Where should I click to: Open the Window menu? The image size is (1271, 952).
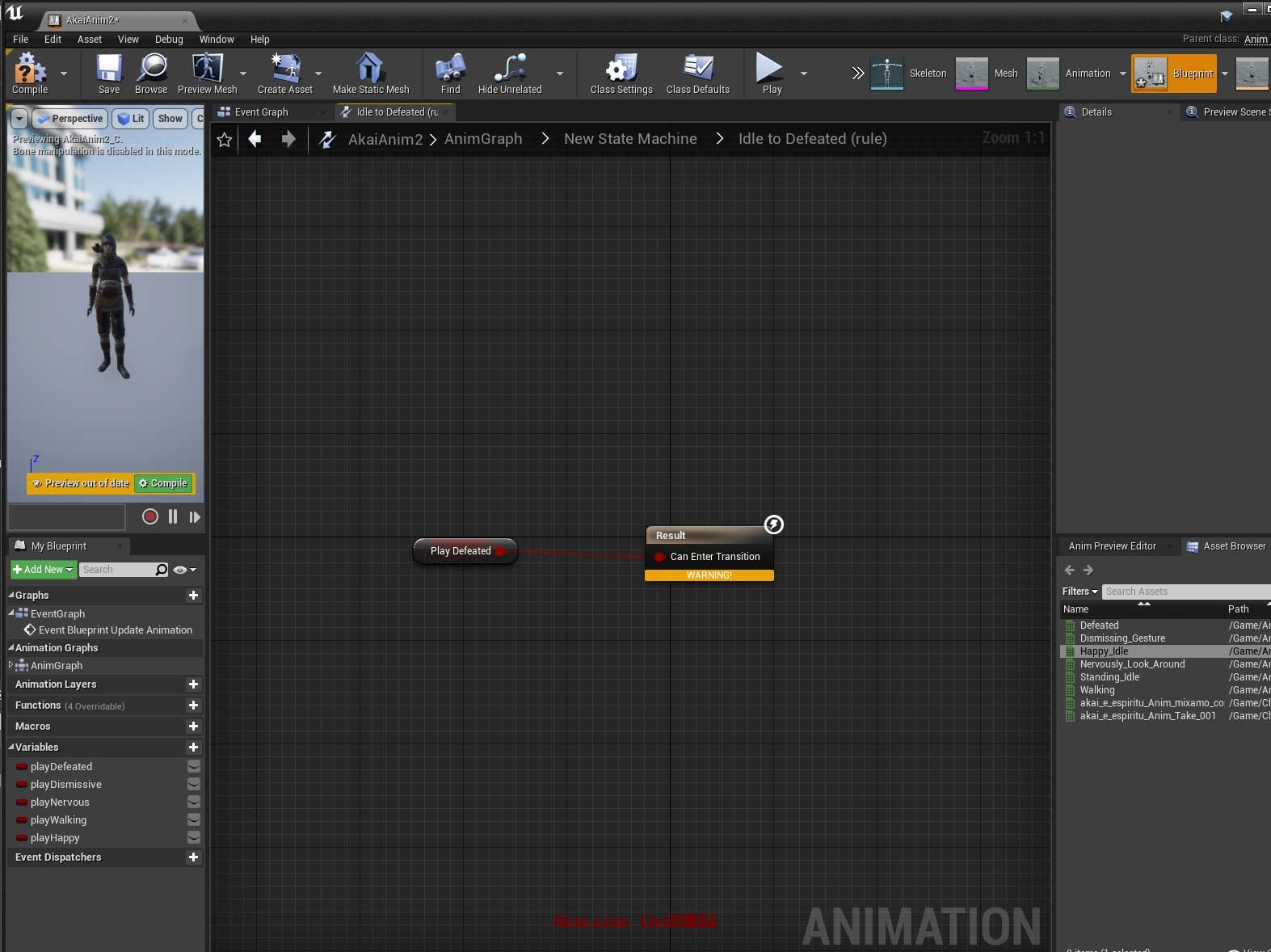click(x=217, y=39)
